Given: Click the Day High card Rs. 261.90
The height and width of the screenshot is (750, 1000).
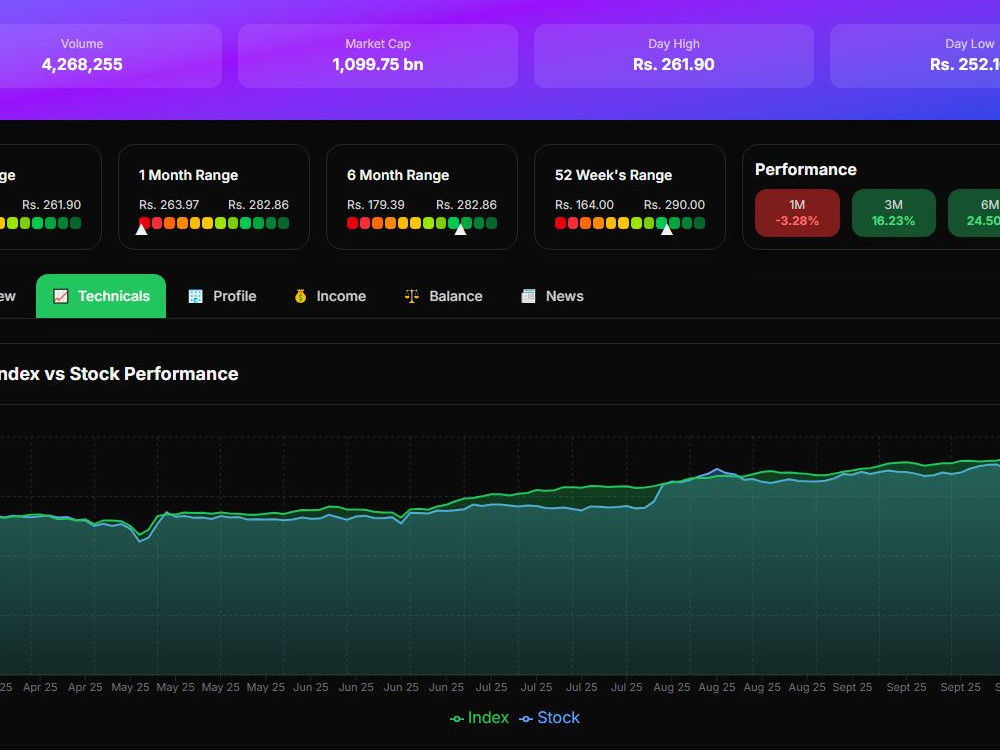Looking at the screenshot, I should (x=673, y=55).
